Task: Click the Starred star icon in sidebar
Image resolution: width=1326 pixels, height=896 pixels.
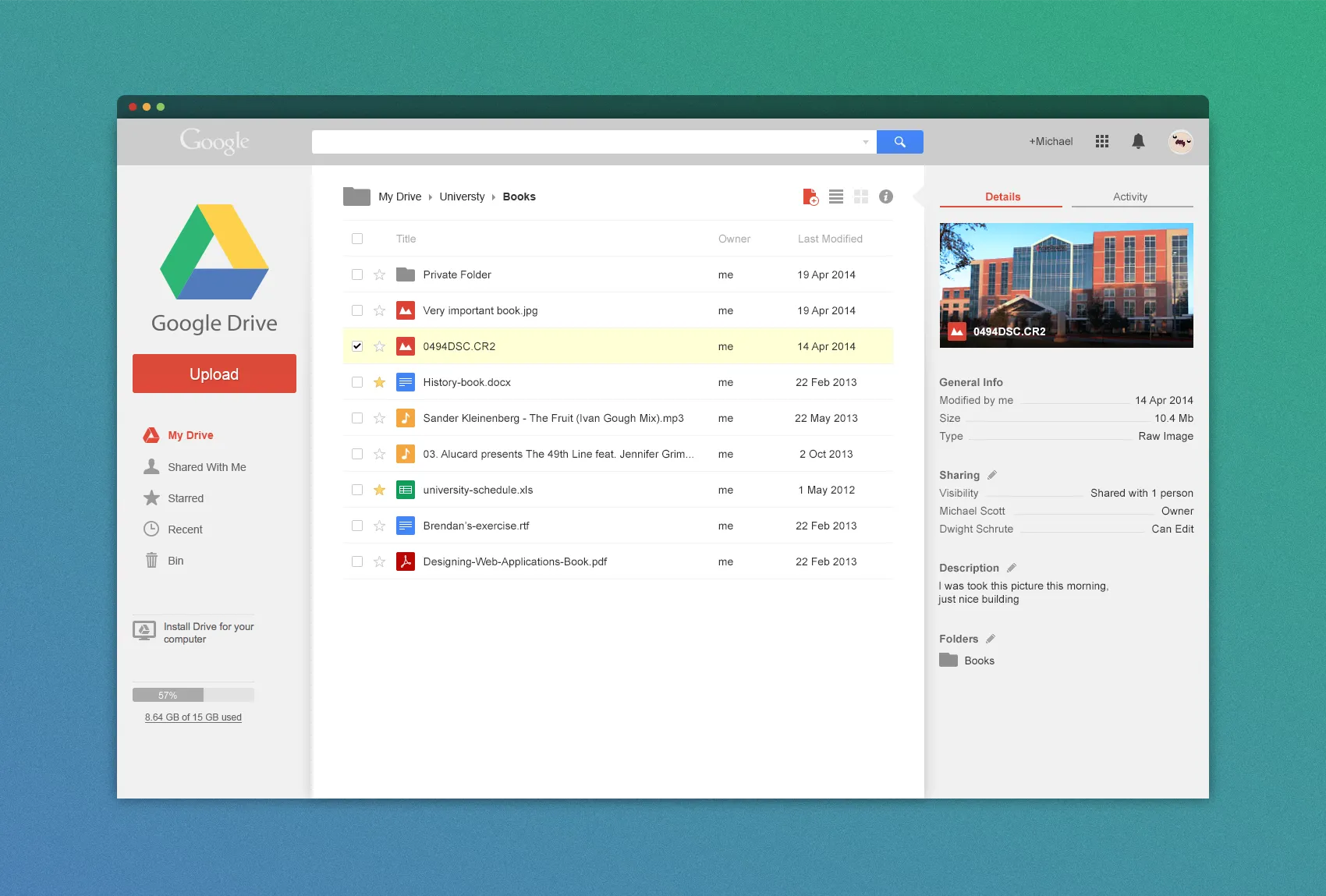Action: pyautogui.click(x=151, y=498)
